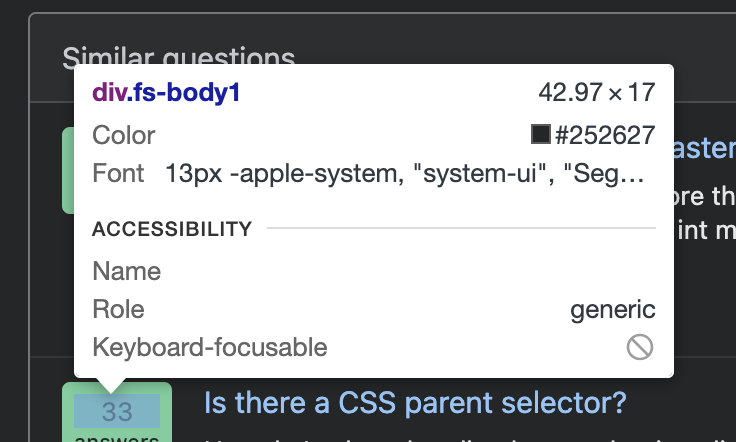
Task: Click the Font row label
Action: click(x=118, y=173)
